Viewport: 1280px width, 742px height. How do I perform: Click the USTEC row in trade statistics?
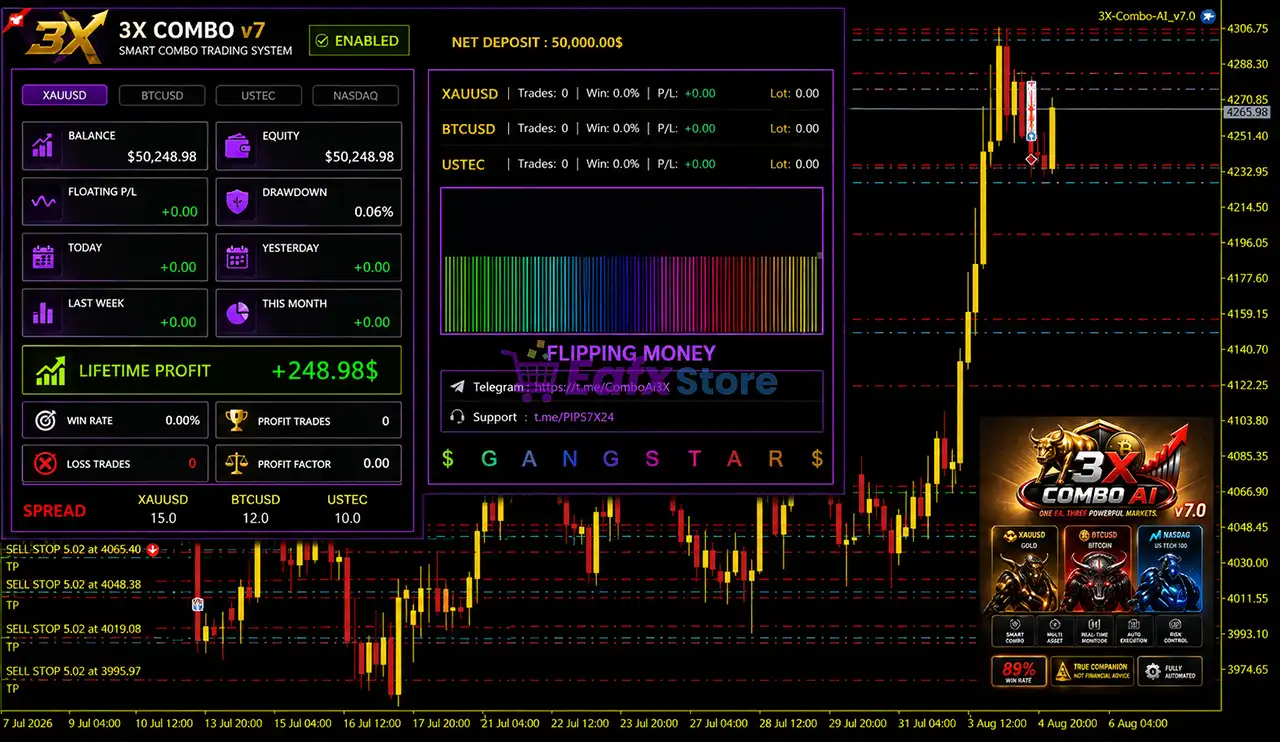[631, 164]
